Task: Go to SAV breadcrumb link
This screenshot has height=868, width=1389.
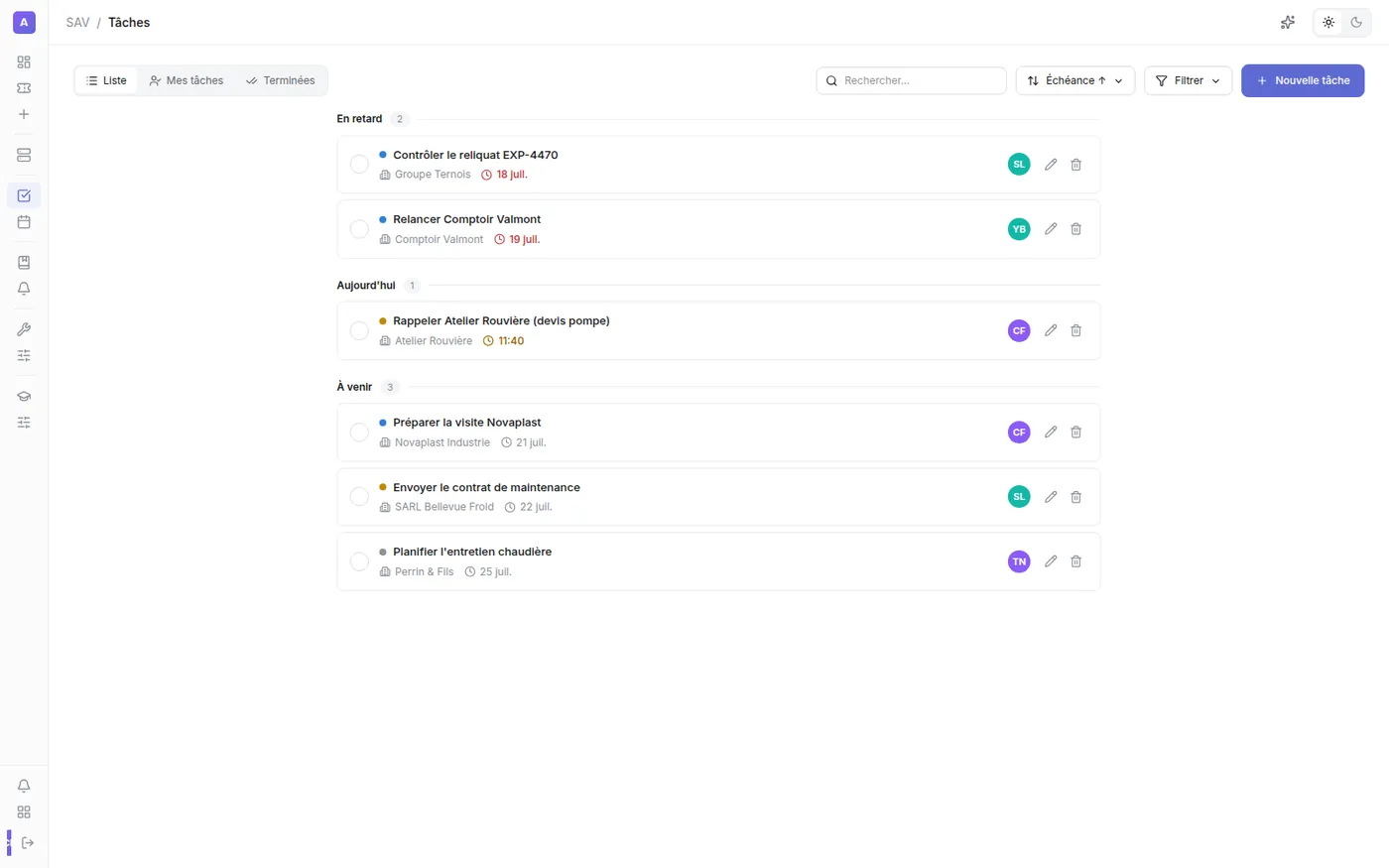Action: (77, 22)
